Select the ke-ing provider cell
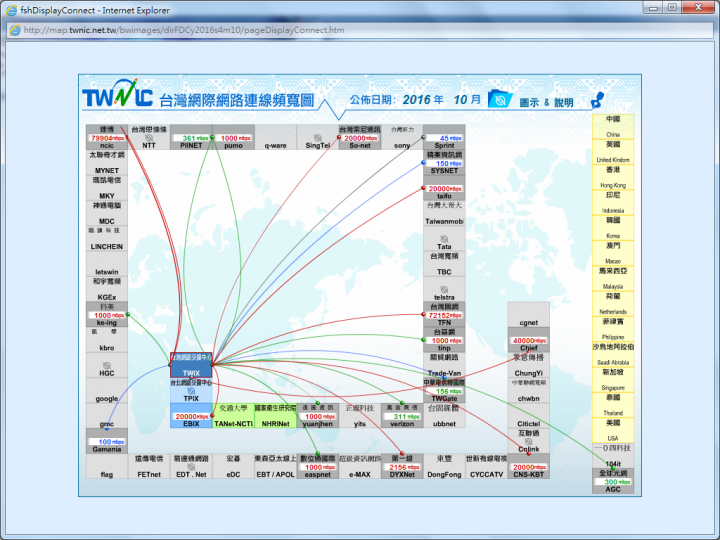Viewport: 720px width, 540px height. point(107,314)
